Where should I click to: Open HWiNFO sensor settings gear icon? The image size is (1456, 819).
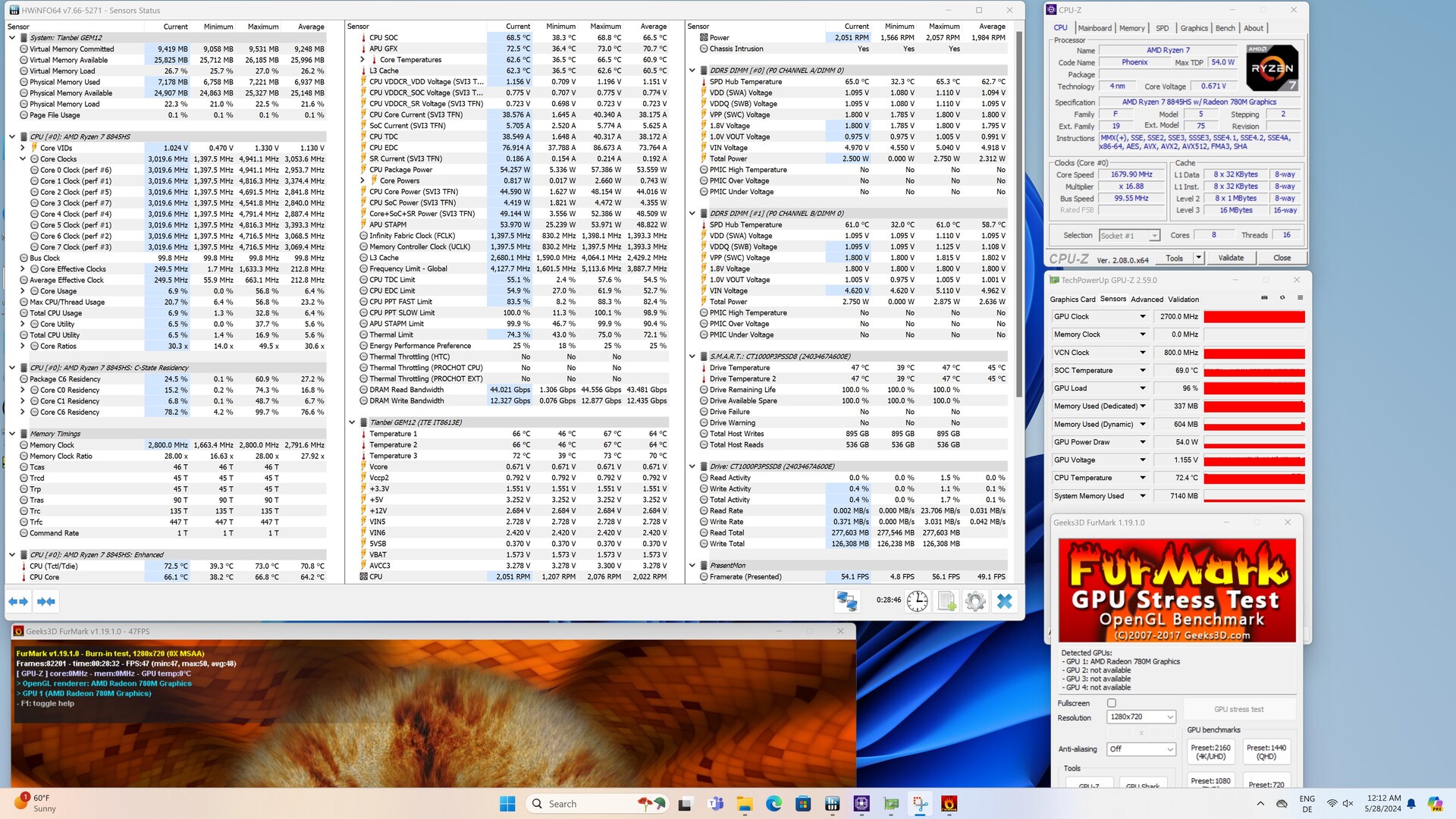click(975, 601)
